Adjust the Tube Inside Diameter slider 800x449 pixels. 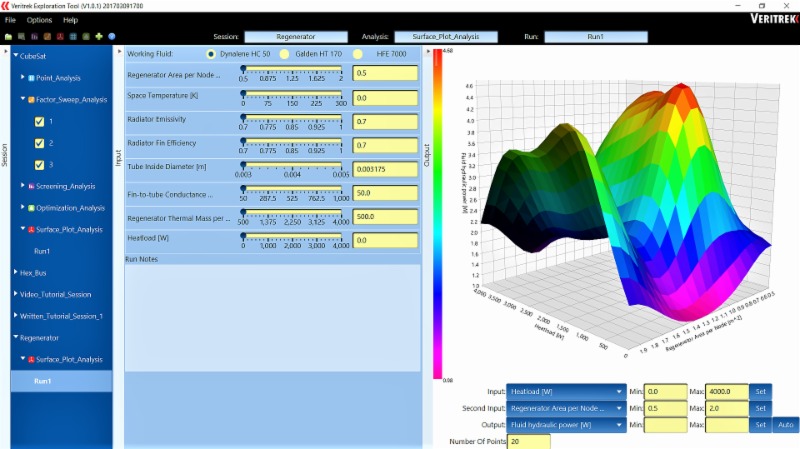point(292,165)
